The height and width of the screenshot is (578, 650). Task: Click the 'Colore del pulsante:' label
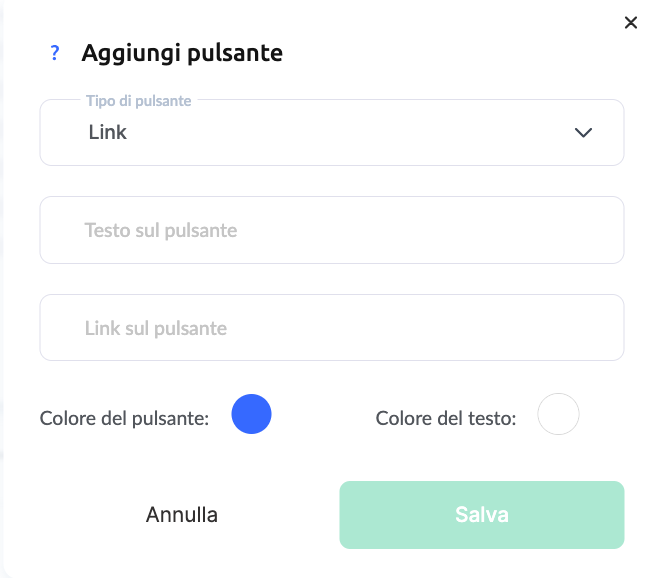coord(124,418)
